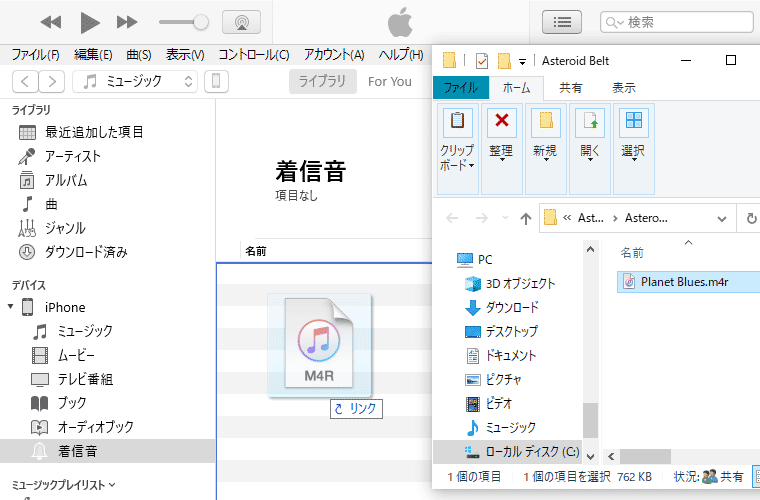Viewport: 760px width, 500px height.
Task: Open the 曲(S) menu
Action: click(139, 55)
